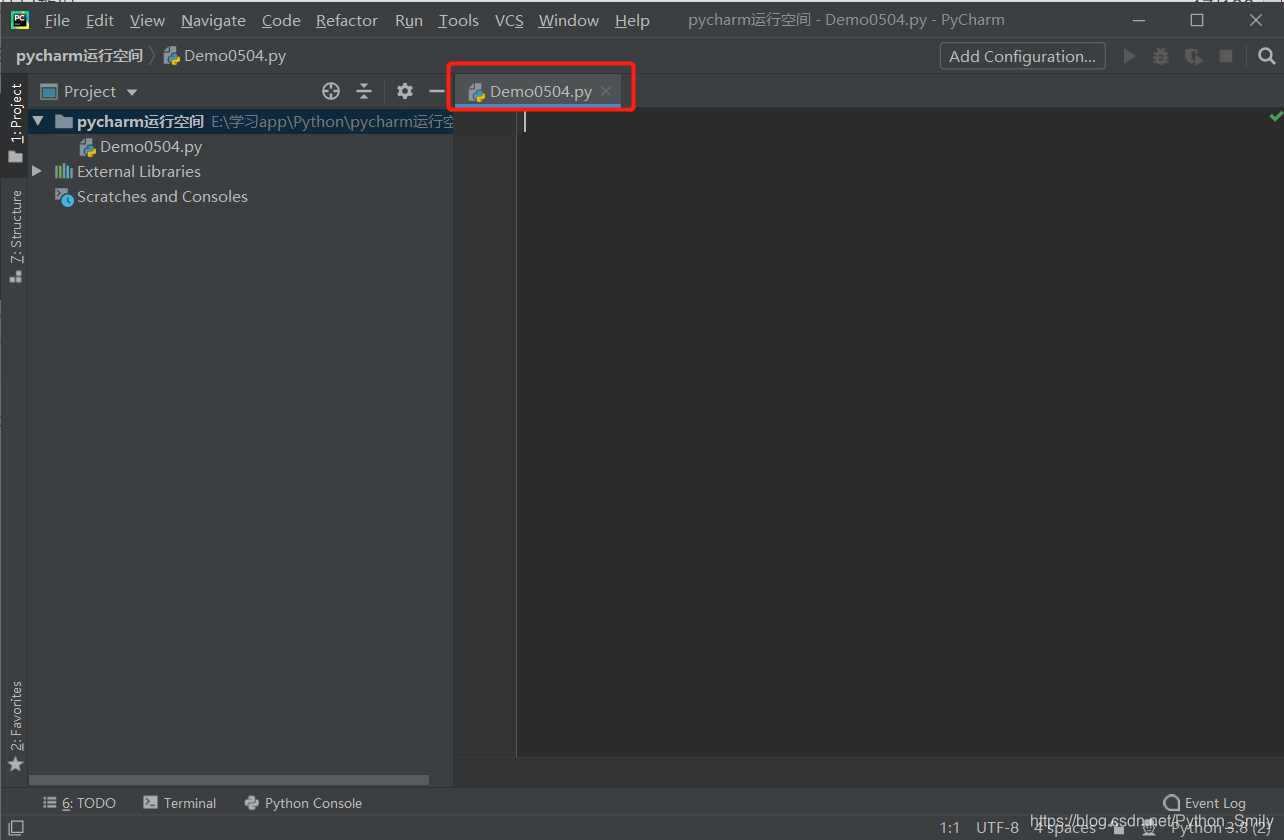Click Demo0504.py breadcrumb in navigation bar
The width and height of the screenshot is (1284, 840).
pos(225,56)
